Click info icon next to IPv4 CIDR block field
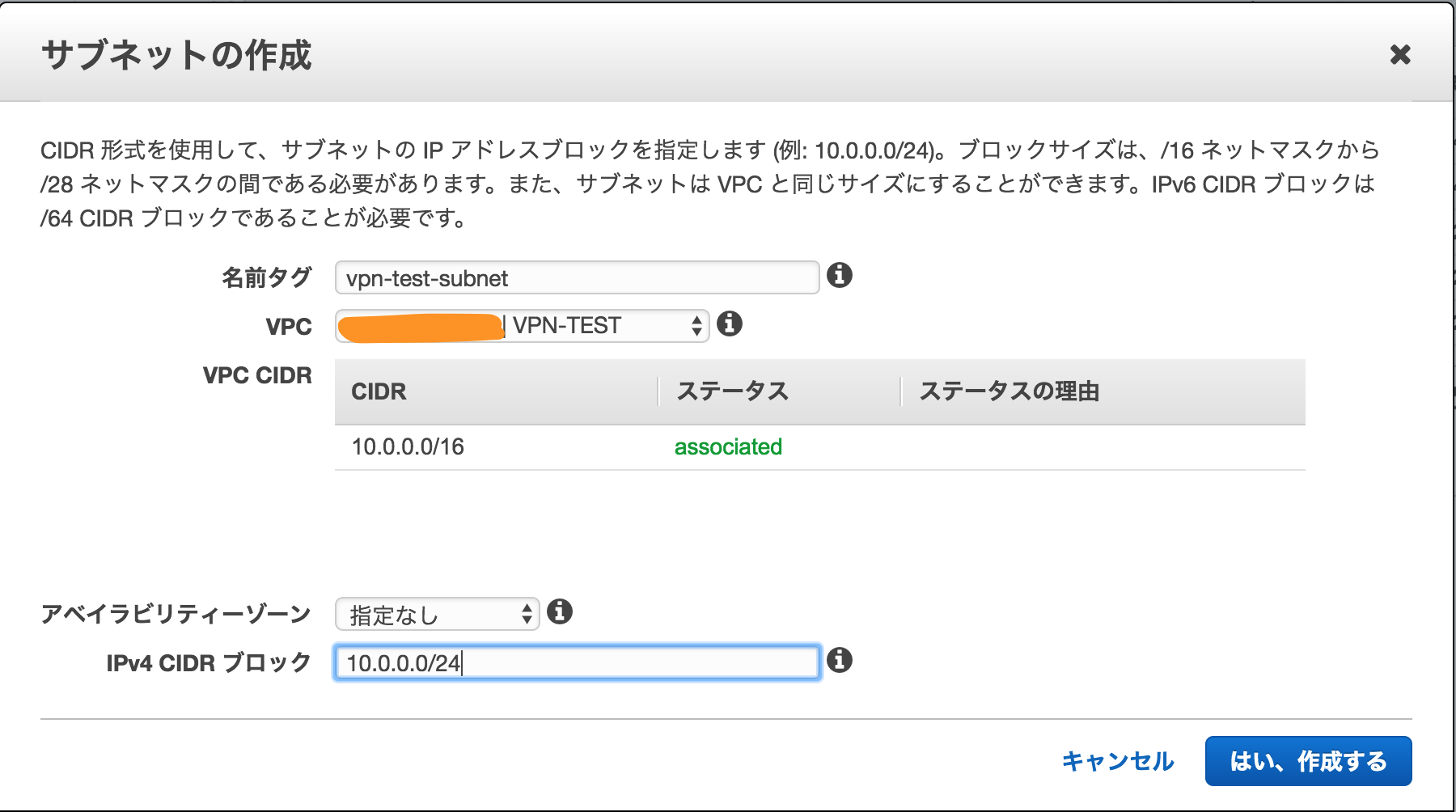Screen dimensions: 1456x812 [840, 661]
